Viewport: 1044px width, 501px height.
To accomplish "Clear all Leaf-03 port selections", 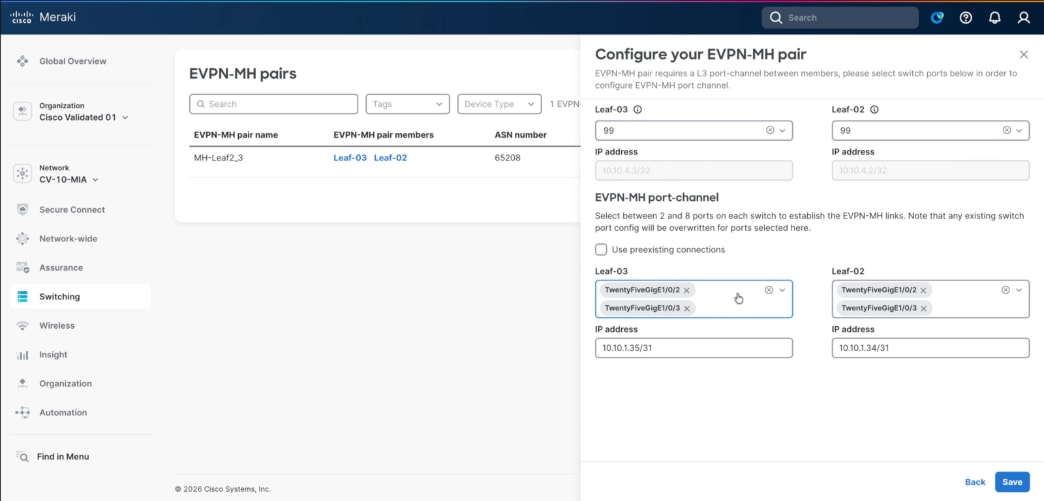I will [x=769, y=290].
